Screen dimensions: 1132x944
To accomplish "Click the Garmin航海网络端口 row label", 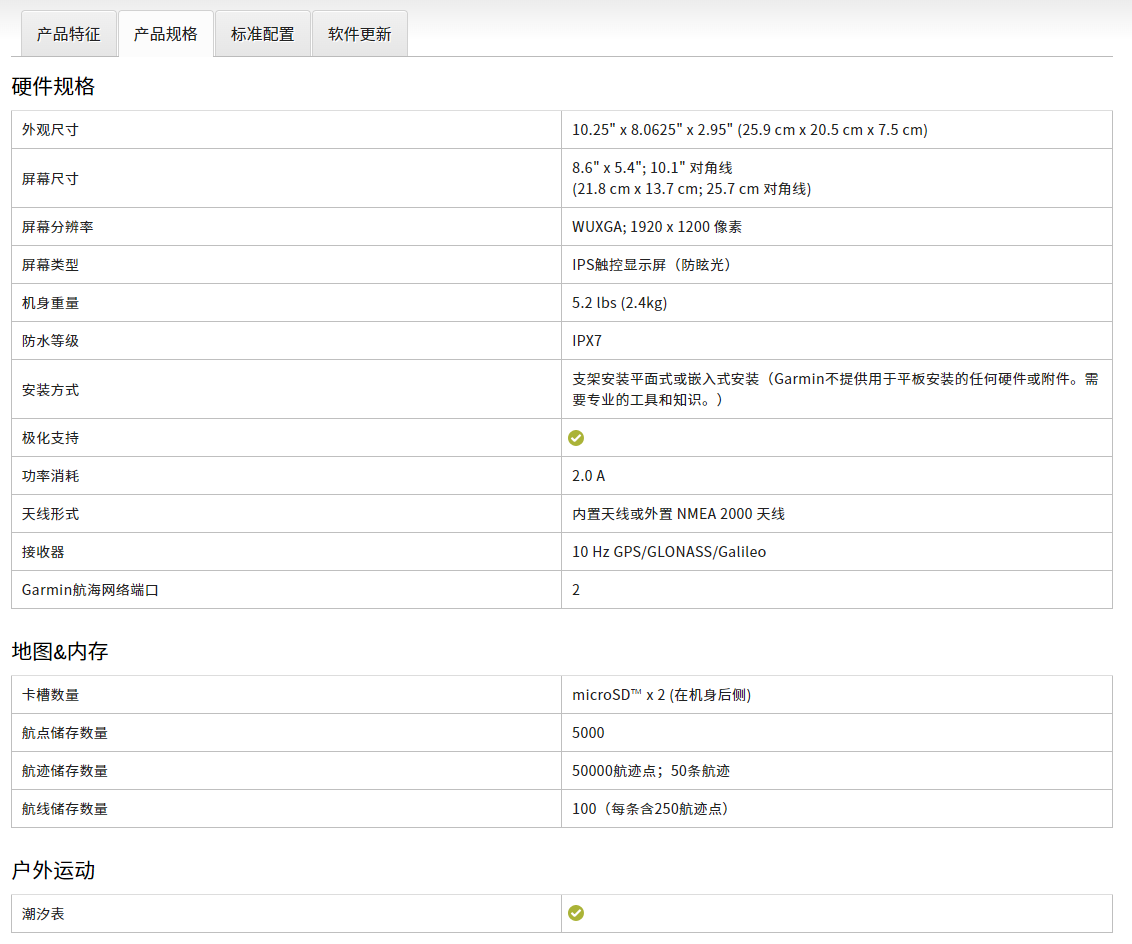I will tap(90, 590).
